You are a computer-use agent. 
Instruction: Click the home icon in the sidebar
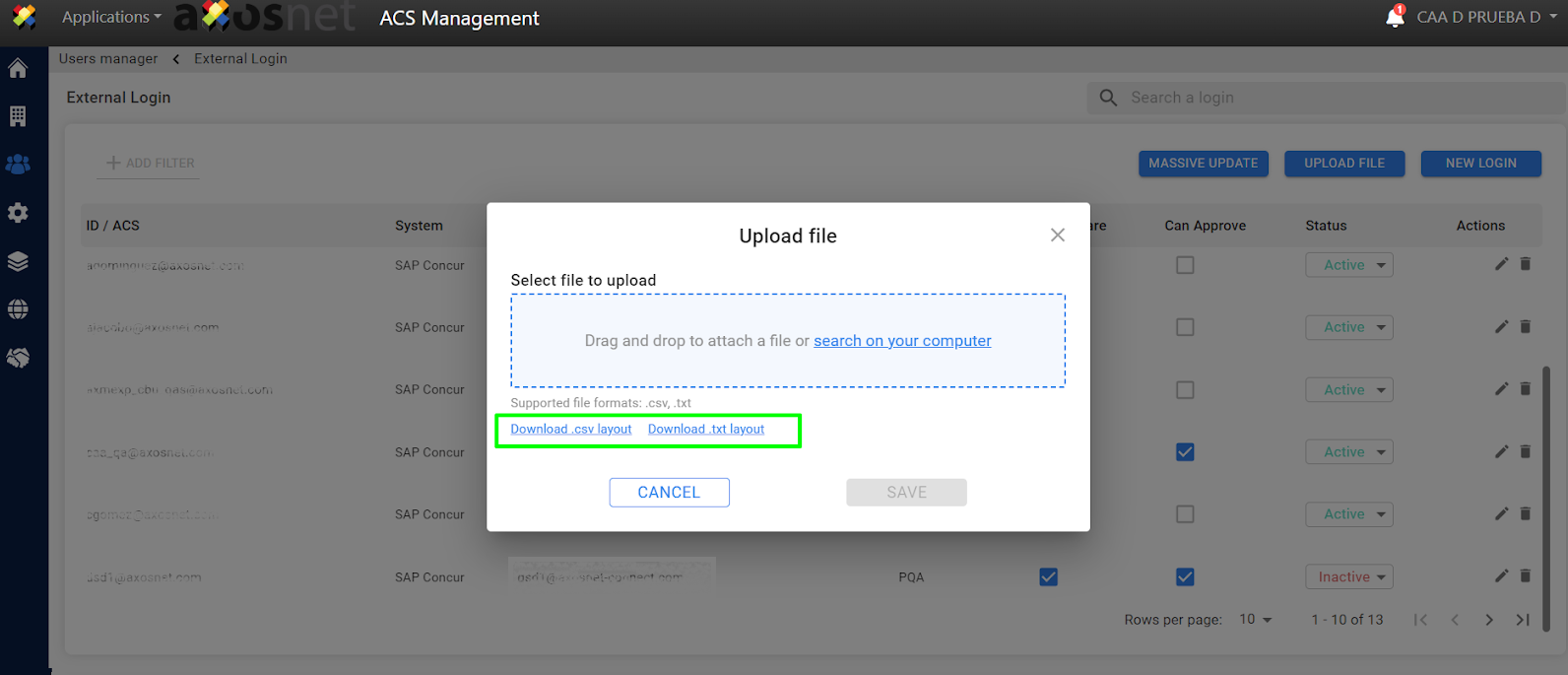[18, 69]
